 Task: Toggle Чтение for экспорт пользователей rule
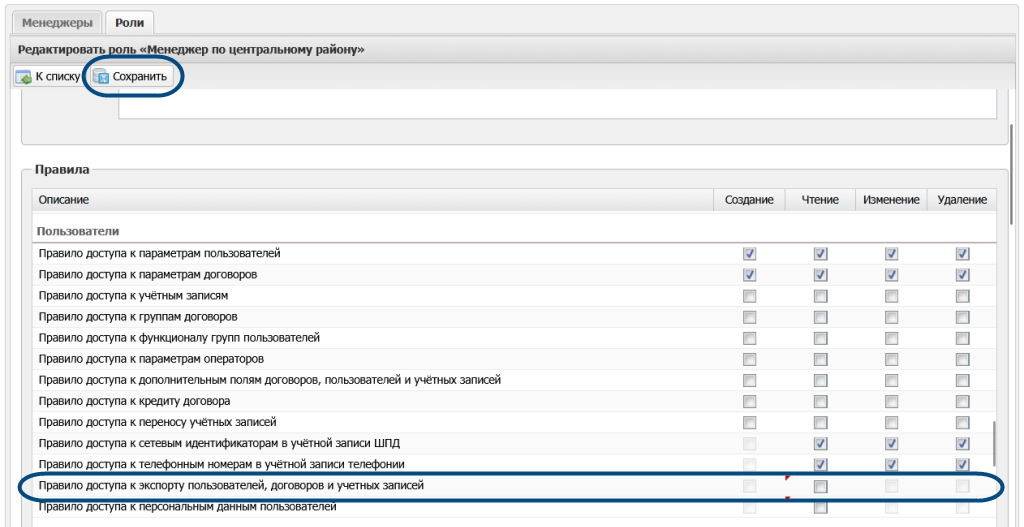820,486
